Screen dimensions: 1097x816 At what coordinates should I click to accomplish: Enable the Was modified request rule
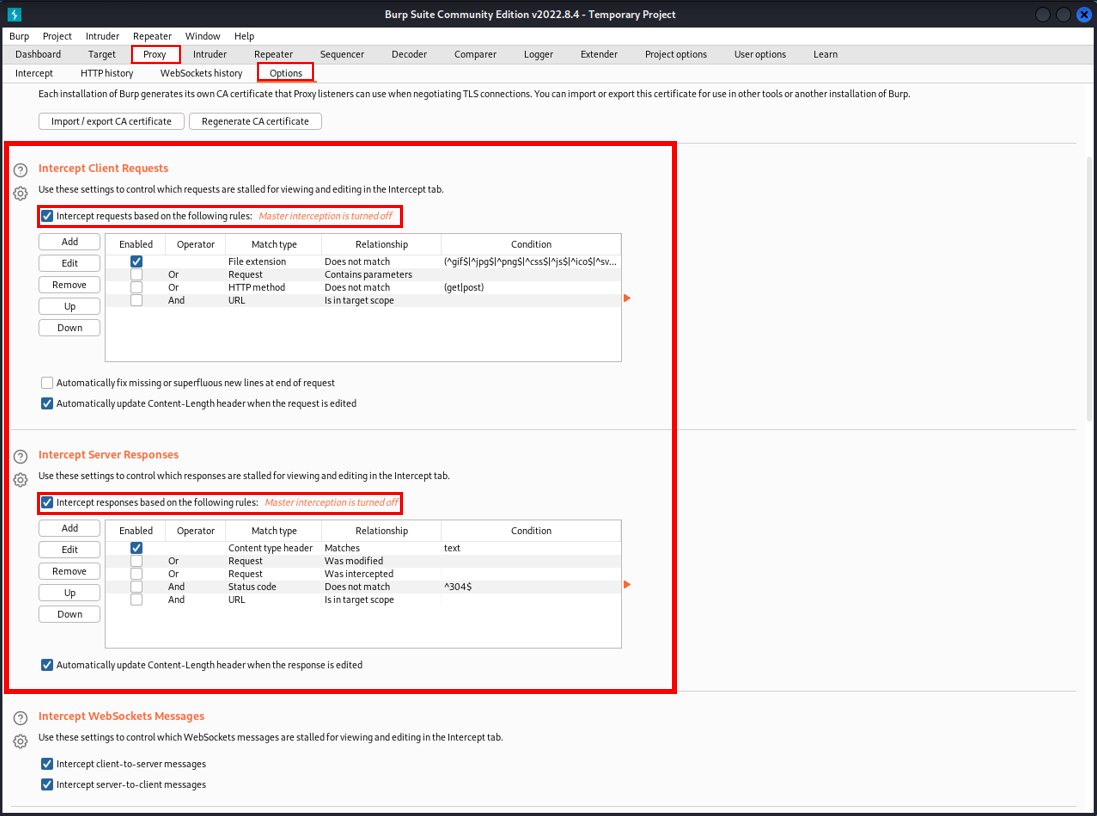136,561
